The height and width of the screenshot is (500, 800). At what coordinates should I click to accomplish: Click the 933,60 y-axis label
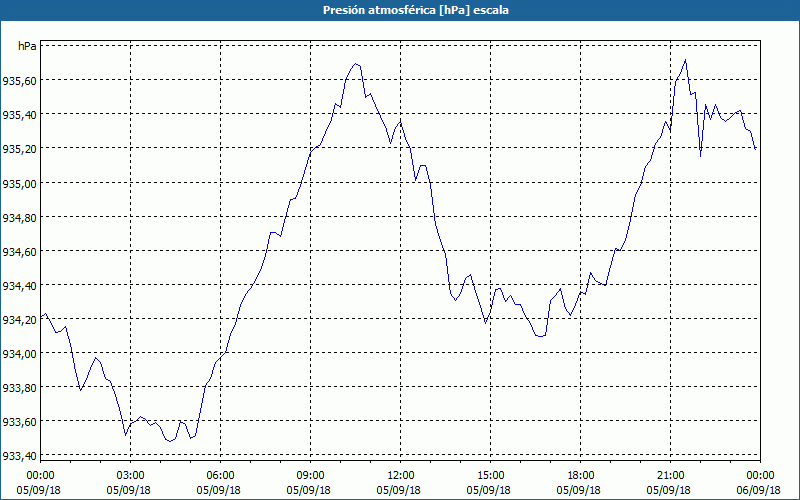19,421
